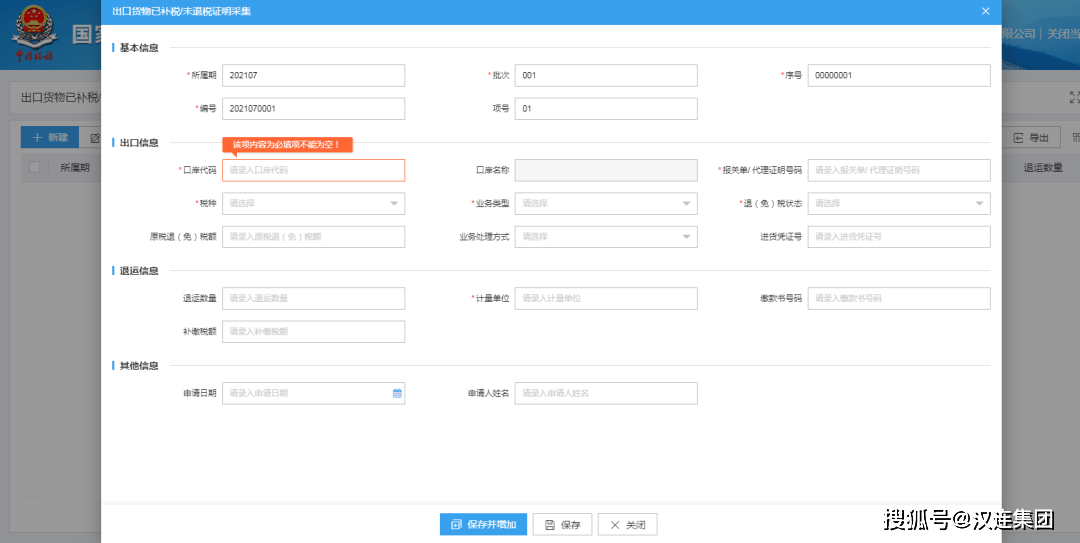This screenshot has height=543, width=1080.
Task: Focus the 申请人姓名 input field
Action: click(606, 393)
